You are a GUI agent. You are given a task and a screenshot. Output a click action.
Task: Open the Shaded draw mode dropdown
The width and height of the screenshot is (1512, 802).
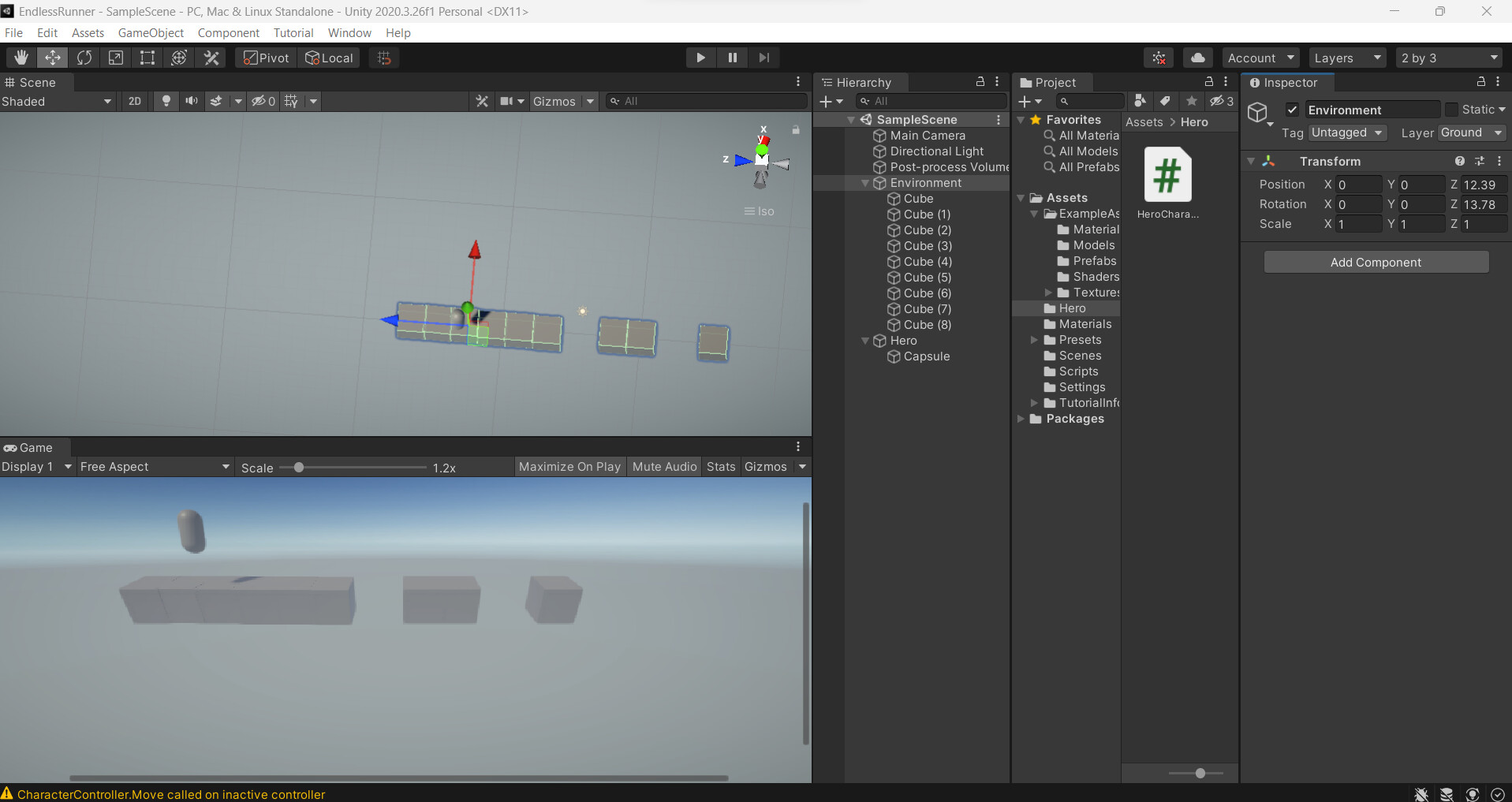(55, 101)
